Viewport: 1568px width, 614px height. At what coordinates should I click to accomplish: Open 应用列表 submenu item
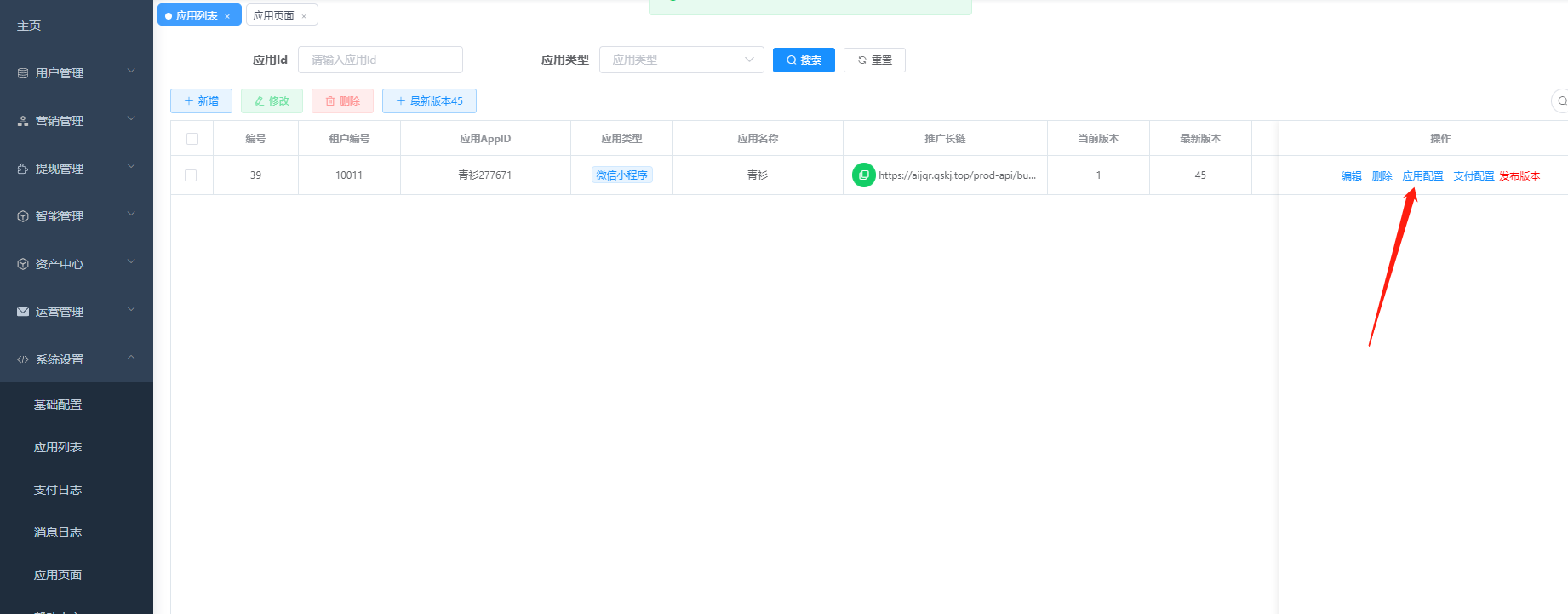click(58, 447)
